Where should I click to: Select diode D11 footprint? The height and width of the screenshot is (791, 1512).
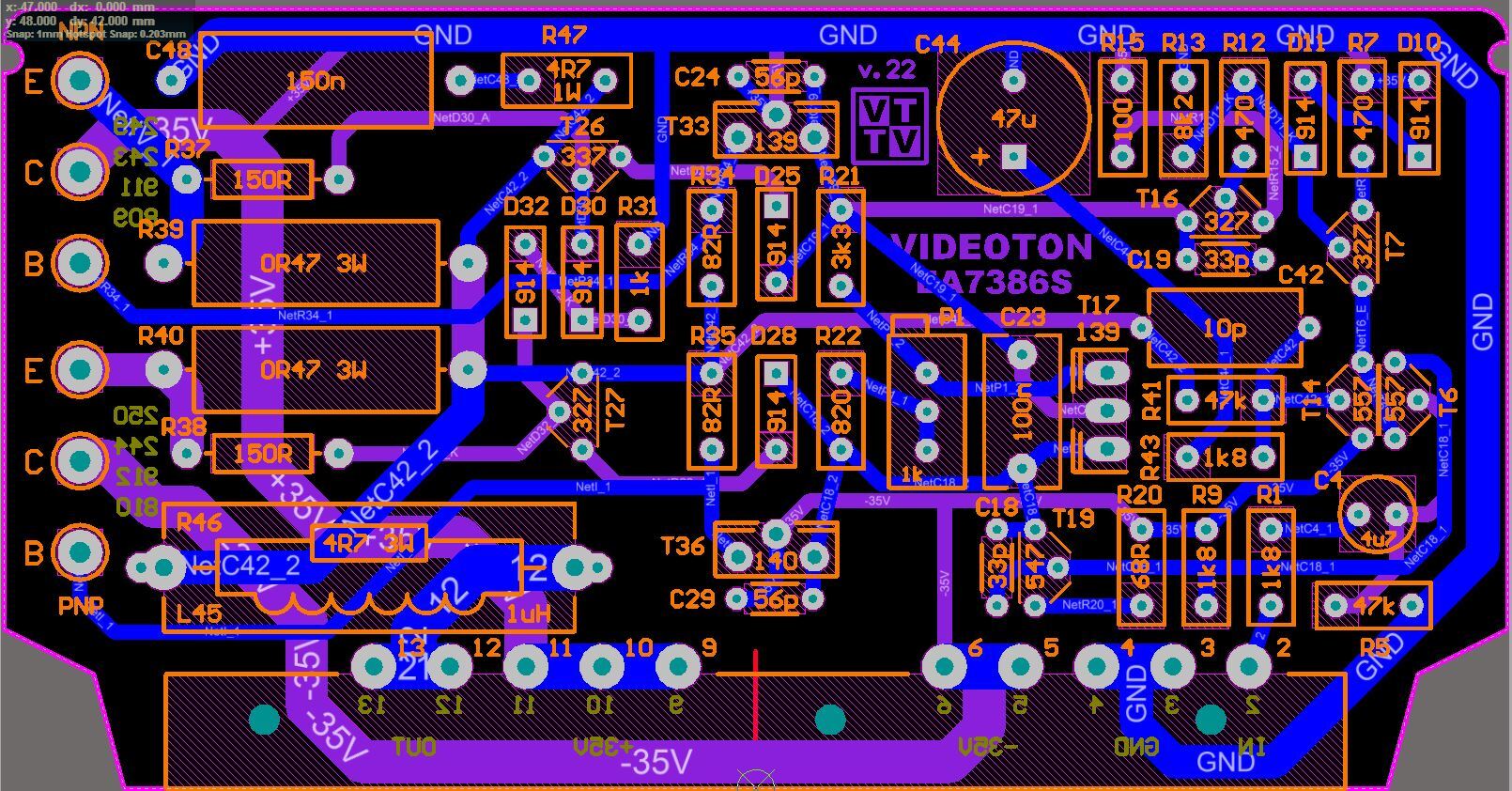coord(1305,117)
